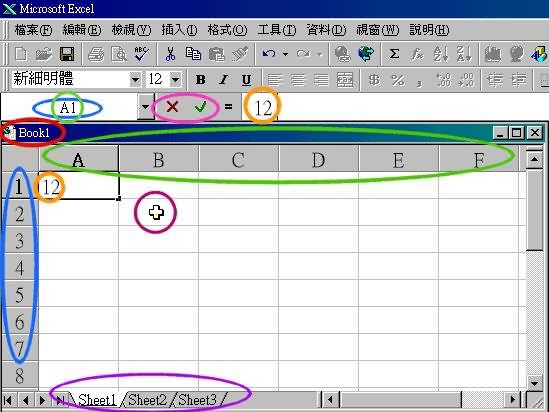
Task: Open the font size 12 dropdown
Action: 175,80
